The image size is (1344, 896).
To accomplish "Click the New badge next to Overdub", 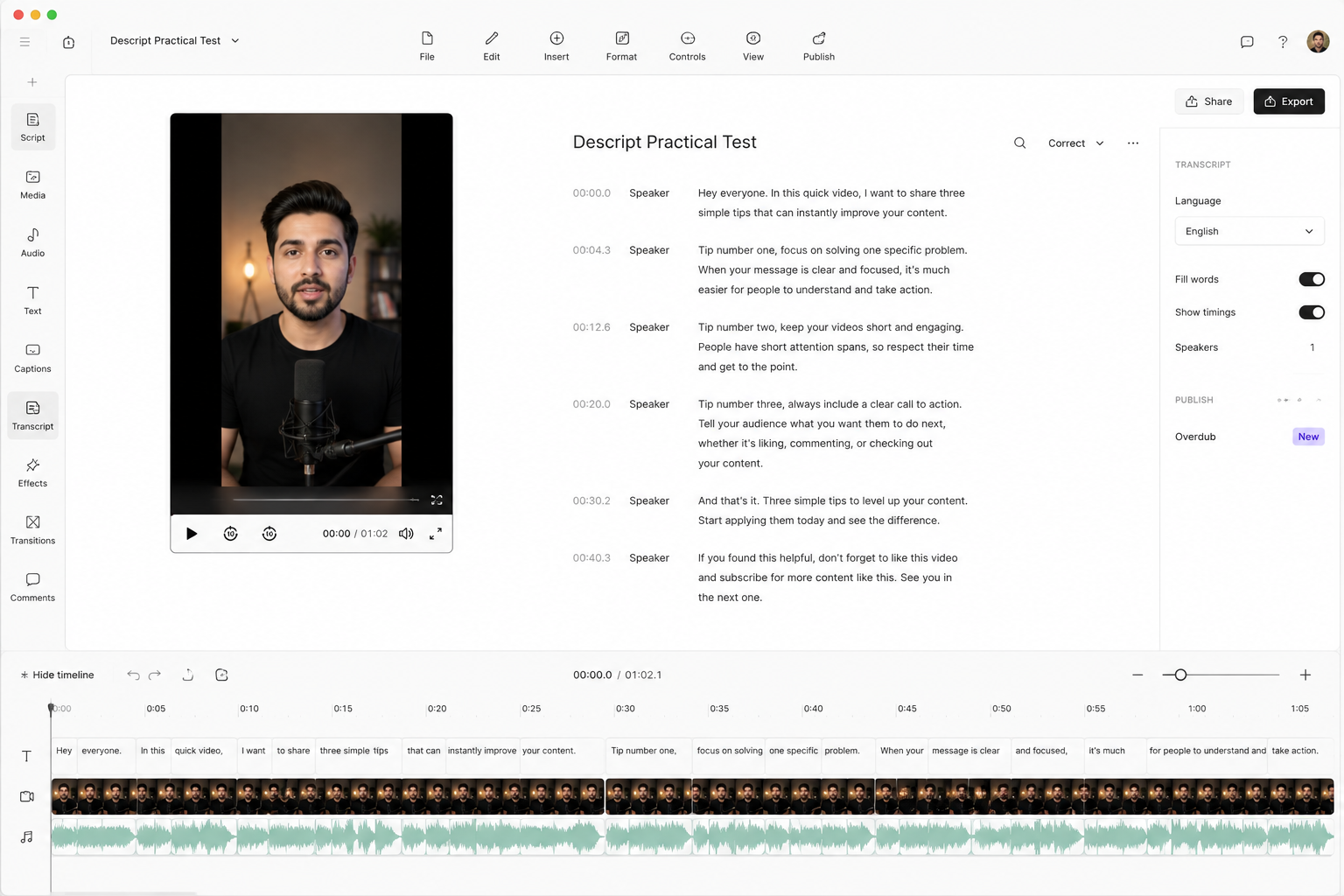I will pyautogui.click(x=1308, y=437).
